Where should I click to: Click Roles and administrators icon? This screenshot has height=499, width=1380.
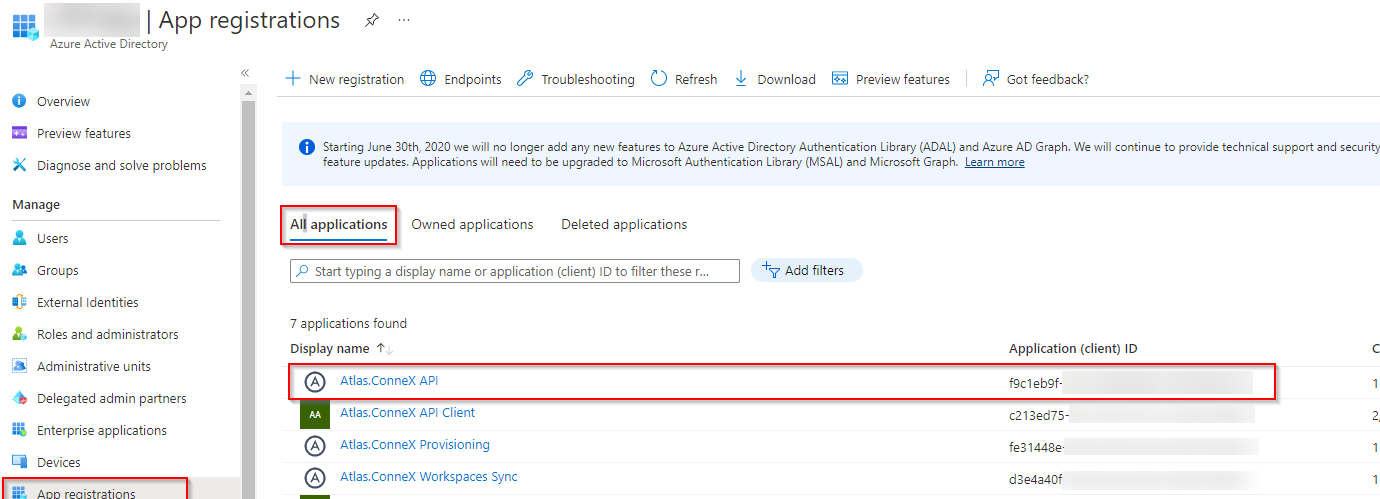tap(19, 334)
